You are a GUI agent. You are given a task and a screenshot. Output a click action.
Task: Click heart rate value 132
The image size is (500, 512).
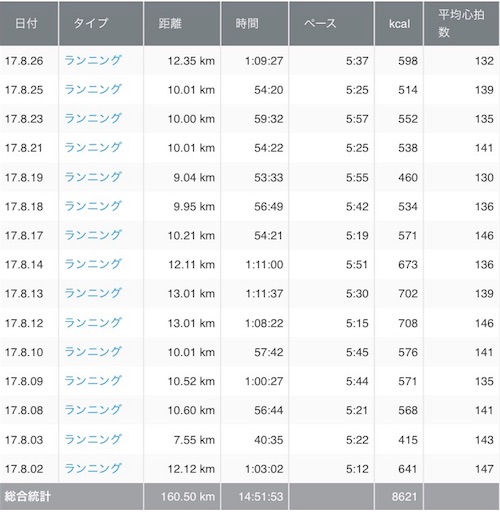(x=484, y=61)
